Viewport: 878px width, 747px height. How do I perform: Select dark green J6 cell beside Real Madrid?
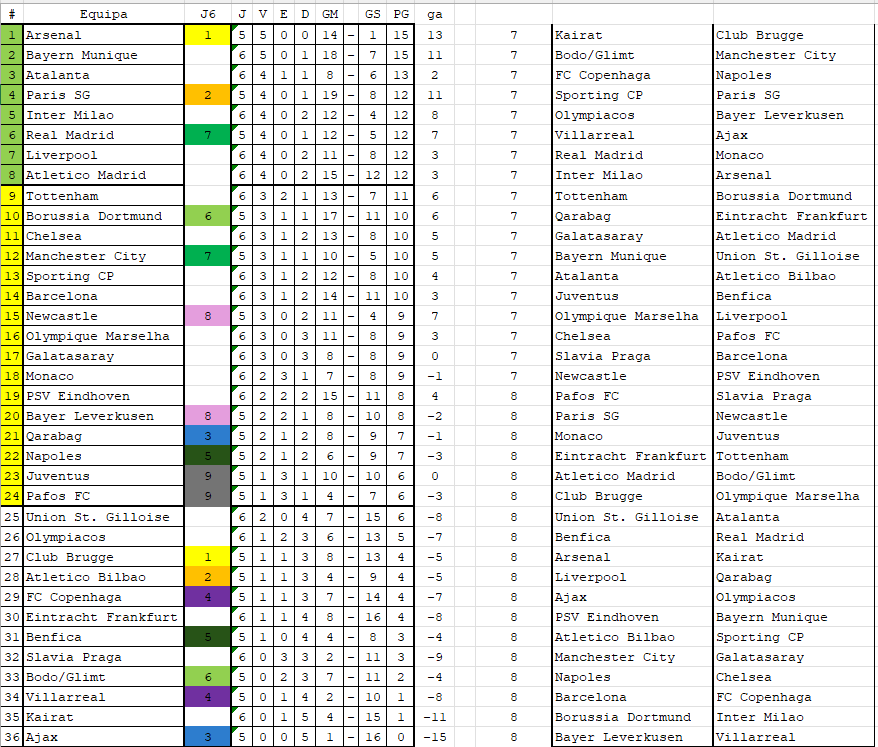(207, 135)
